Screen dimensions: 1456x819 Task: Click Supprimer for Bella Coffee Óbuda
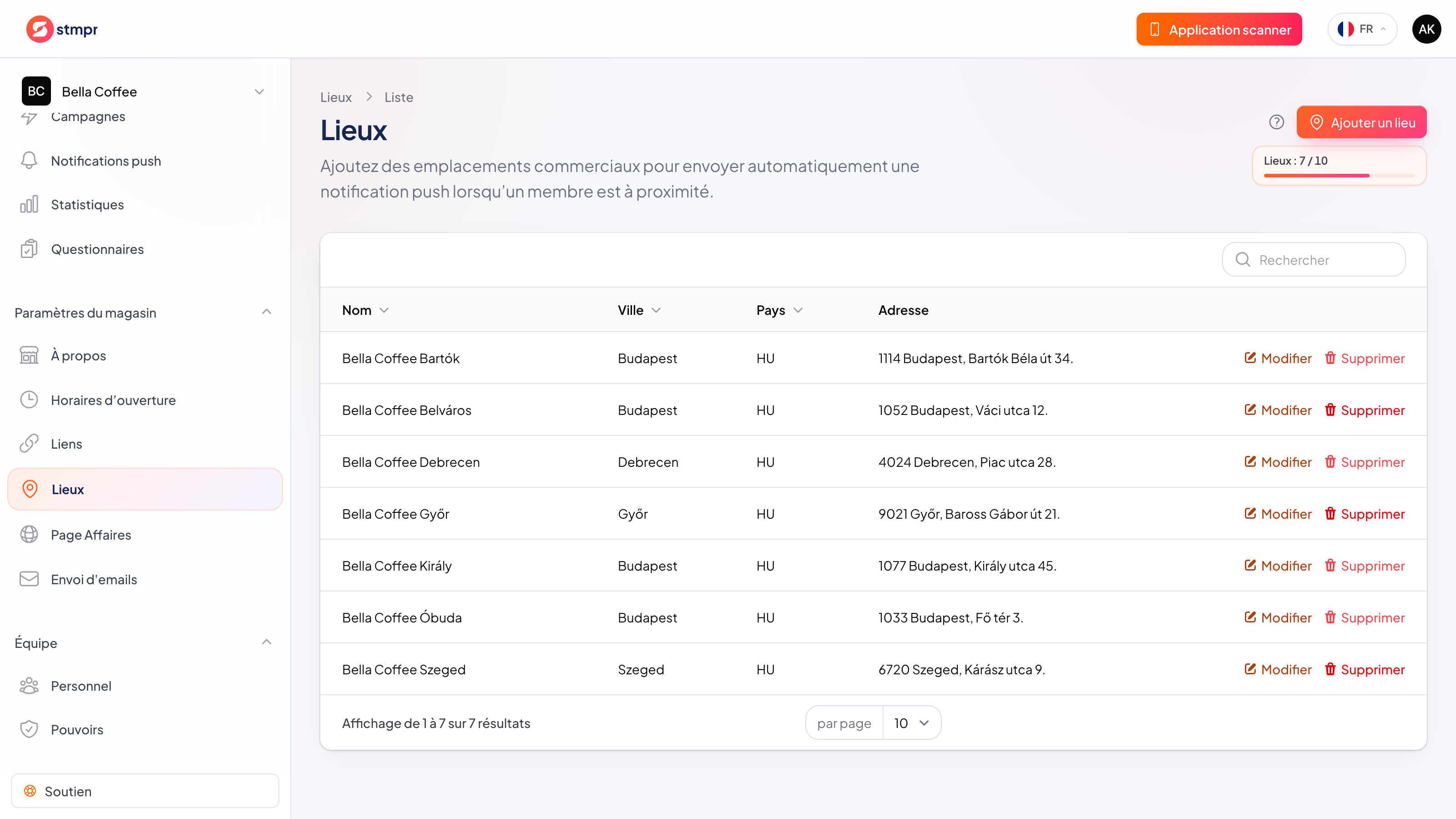coord(1365,617)
